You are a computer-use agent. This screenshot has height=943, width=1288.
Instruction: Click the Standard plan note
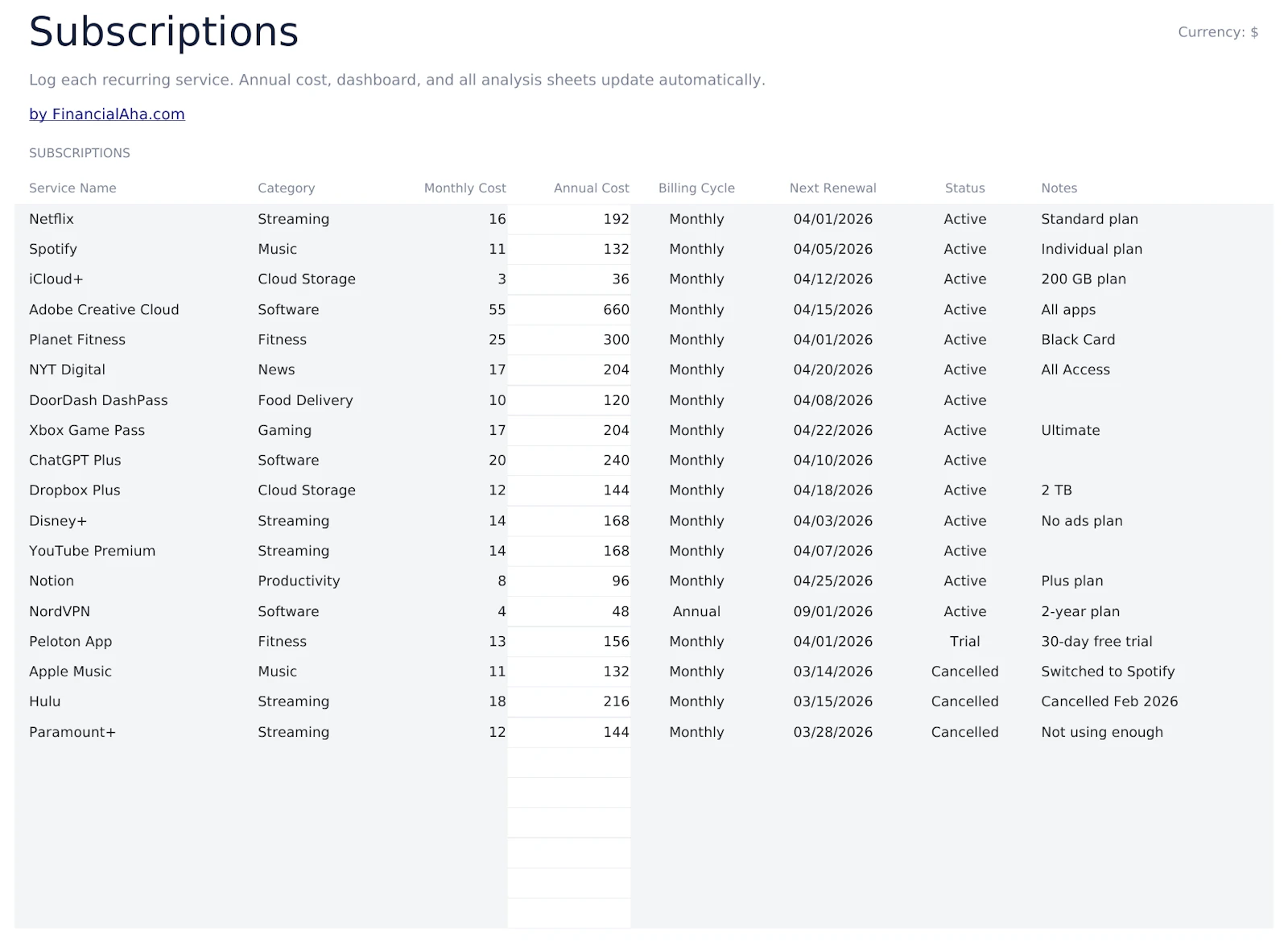tap(1090, 219)
